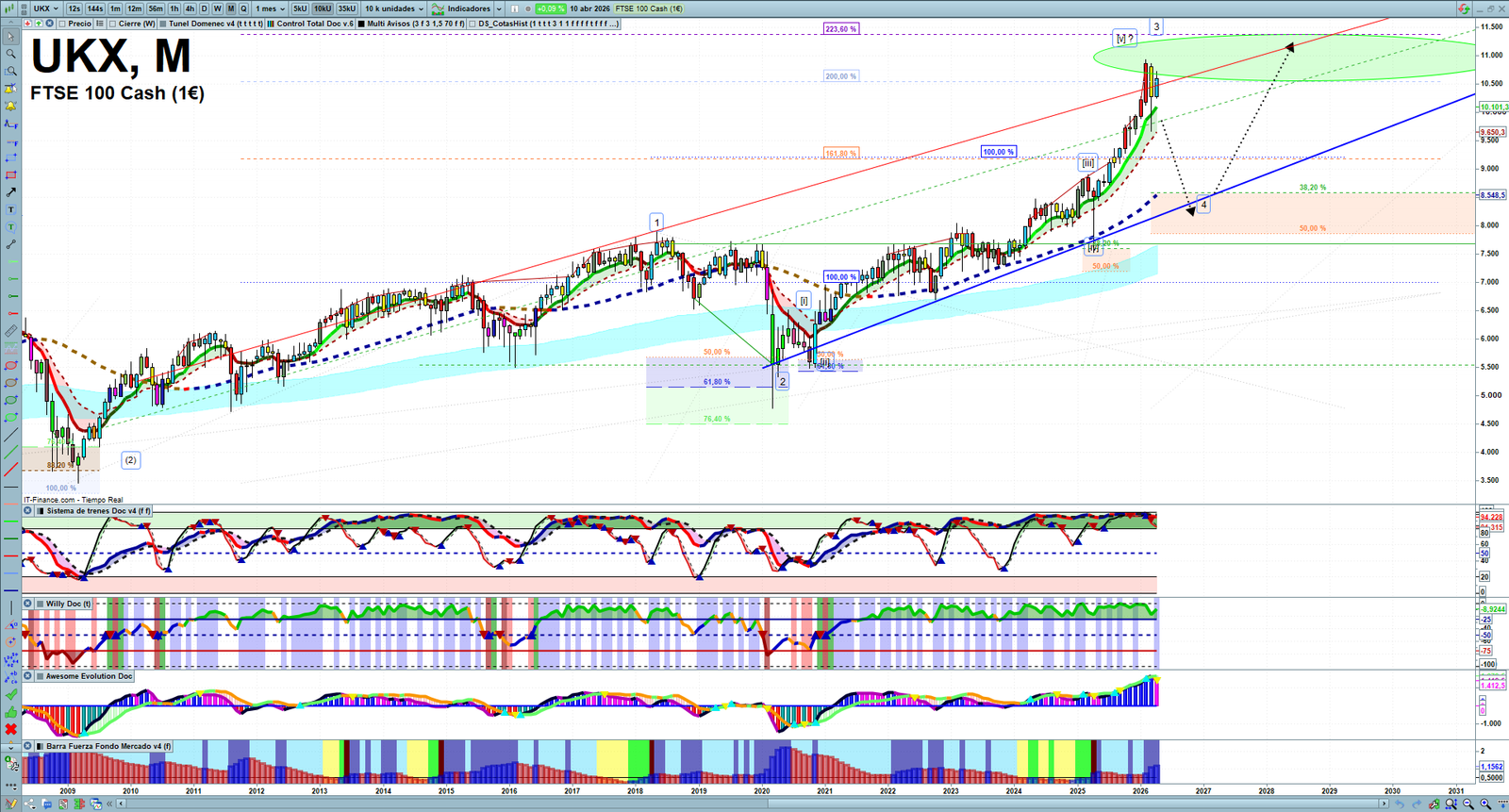Click the horizontal time scrollbar thumb
Screen dimensions: 1509x812
pyautogui.click(x=1075, y=804)
